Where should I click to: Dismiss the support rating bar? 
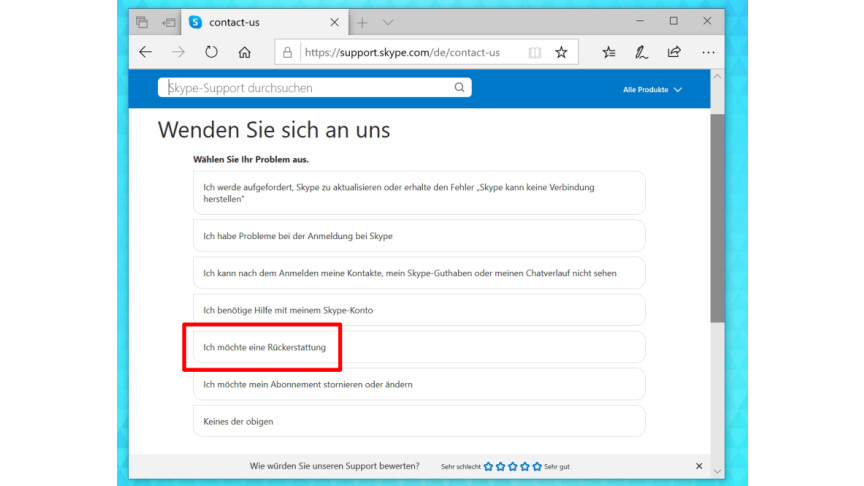(699, 466)
